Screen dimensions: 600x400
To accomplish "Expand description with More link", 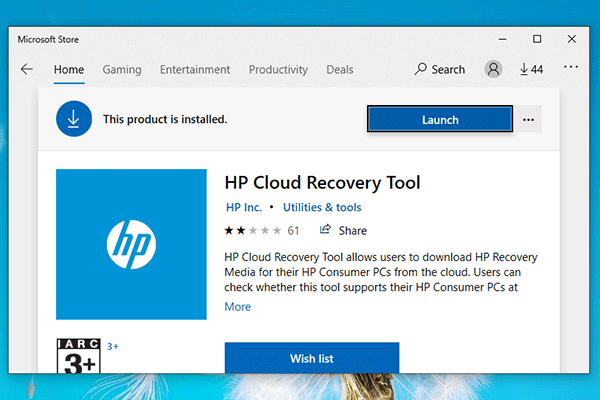I will click(x=238, y=307).
